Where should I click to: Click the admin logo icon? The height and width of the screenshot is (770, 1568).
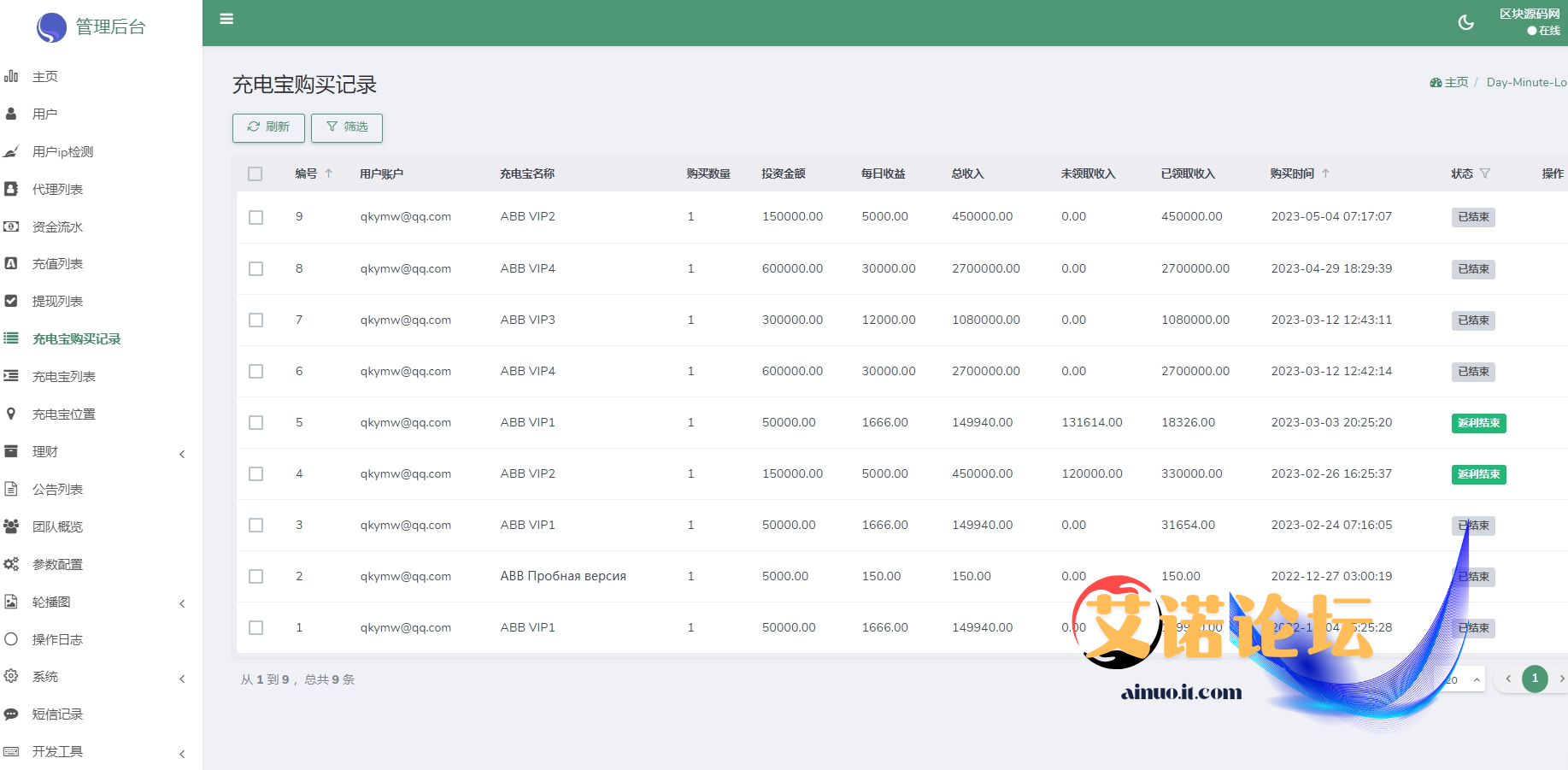pos(52,27)
